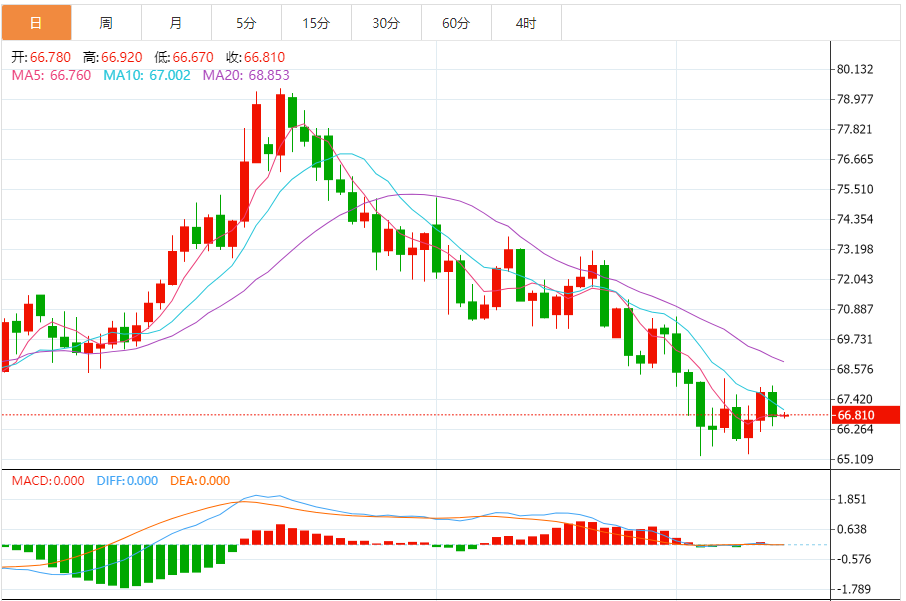Click the DEA:0.000 label
Screen dimensions: 906x601
tap(200, 481)
